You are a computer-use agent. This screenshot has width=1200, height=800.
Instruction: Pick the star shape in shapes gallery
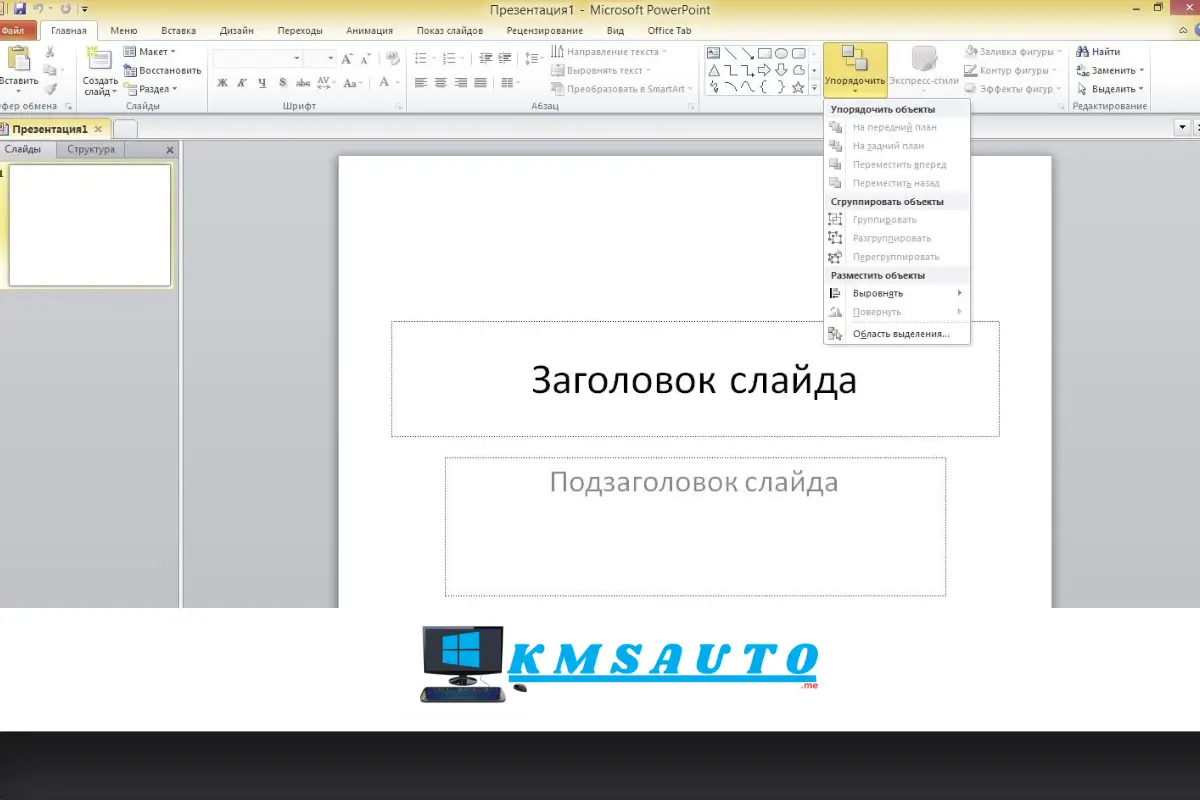pyautogui.click(x=798, y=88)
